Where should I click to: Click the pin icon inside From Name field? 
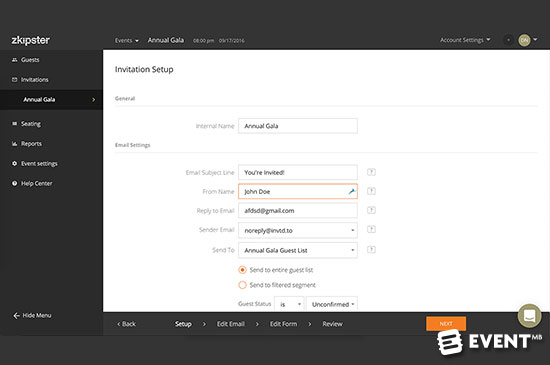(x=351, y=191)
